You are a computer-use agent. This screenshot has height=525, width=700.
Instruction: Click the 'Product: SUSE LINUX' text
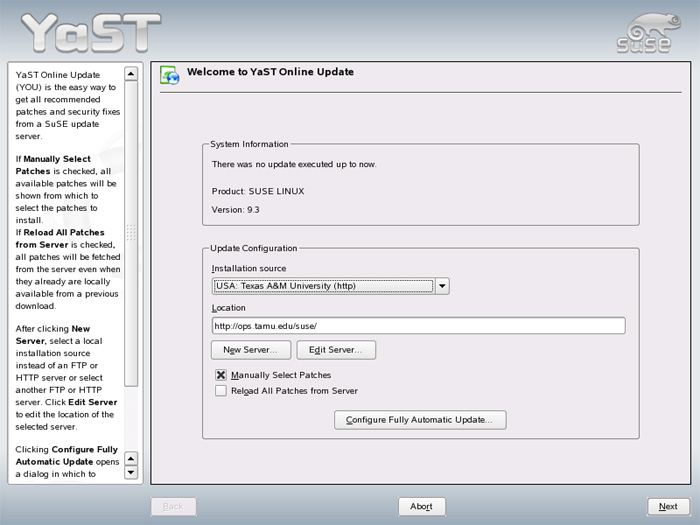(258, 191)
